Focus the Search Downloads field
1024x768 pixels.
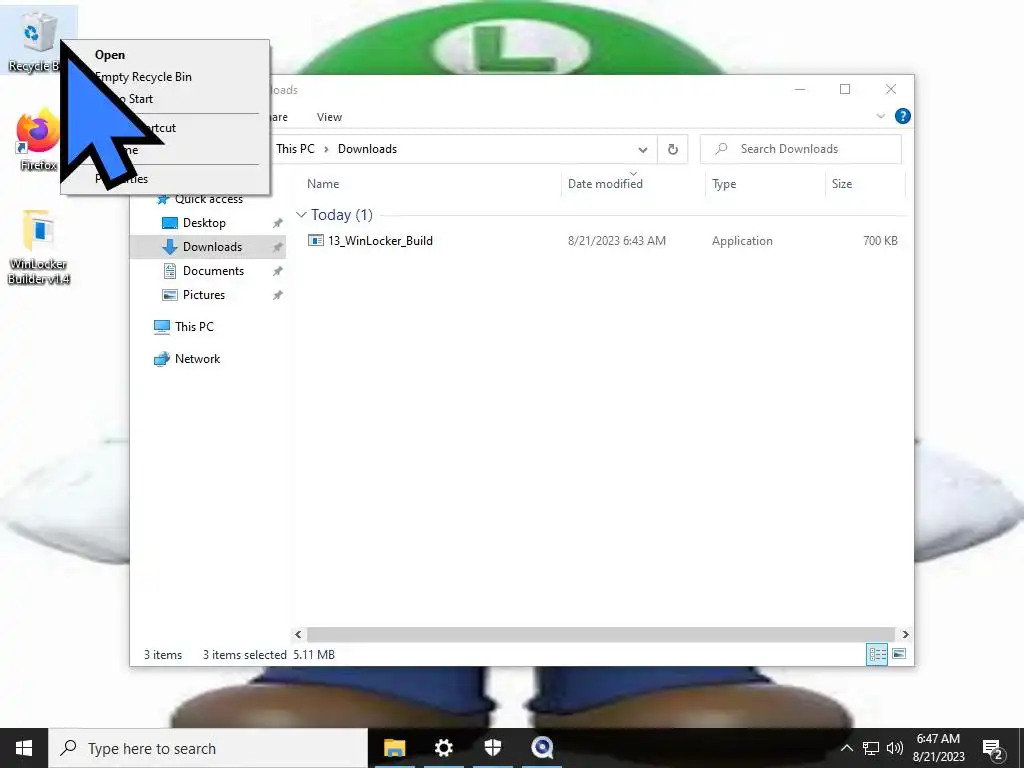pos(801,149)
